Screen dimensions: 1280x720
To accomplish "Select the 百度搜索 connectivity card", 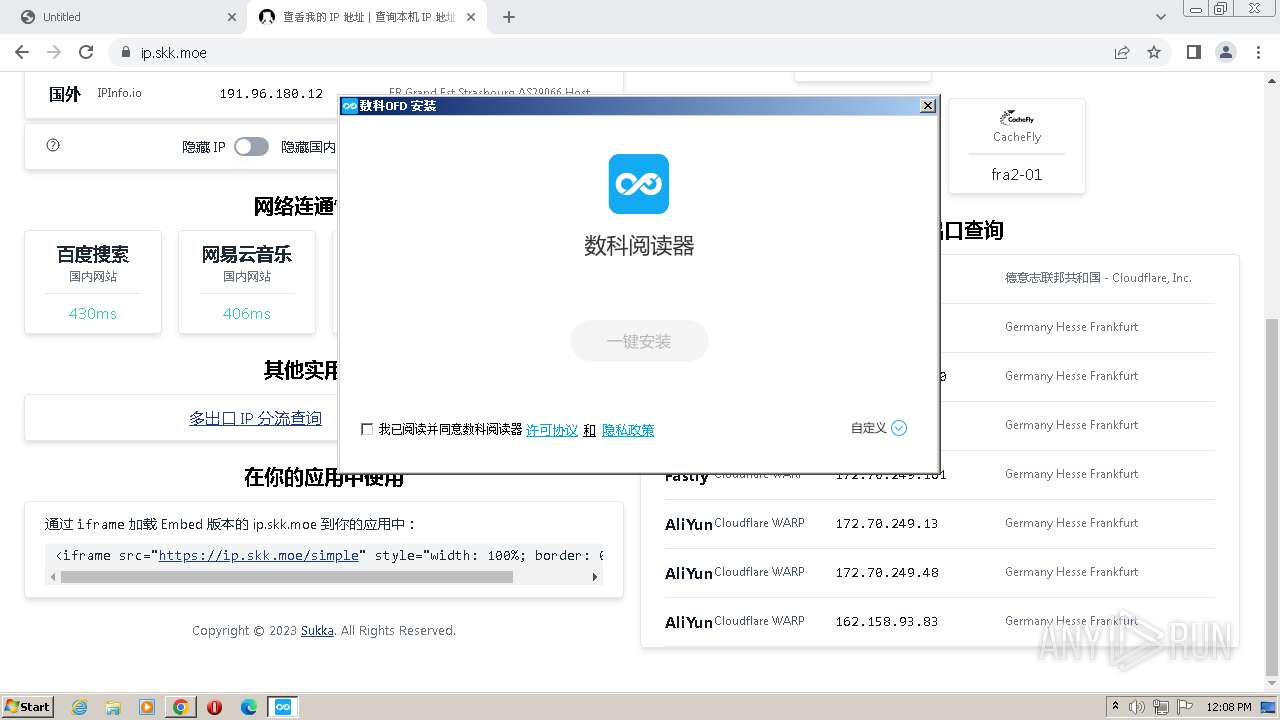I will click(x=93, y=282).
